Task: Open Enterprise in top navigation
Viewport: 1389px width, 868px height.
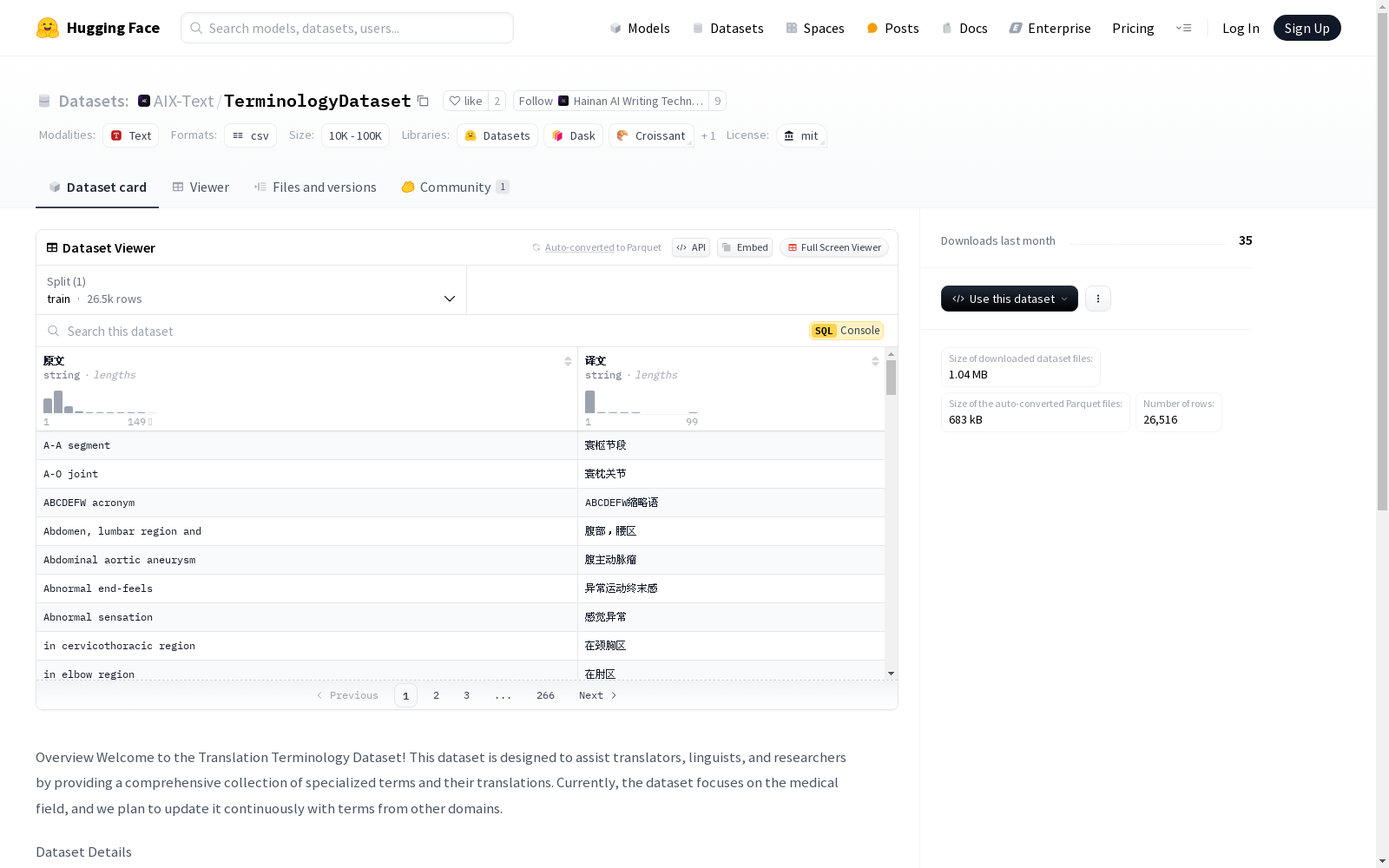Action: tap(1050, 28)
